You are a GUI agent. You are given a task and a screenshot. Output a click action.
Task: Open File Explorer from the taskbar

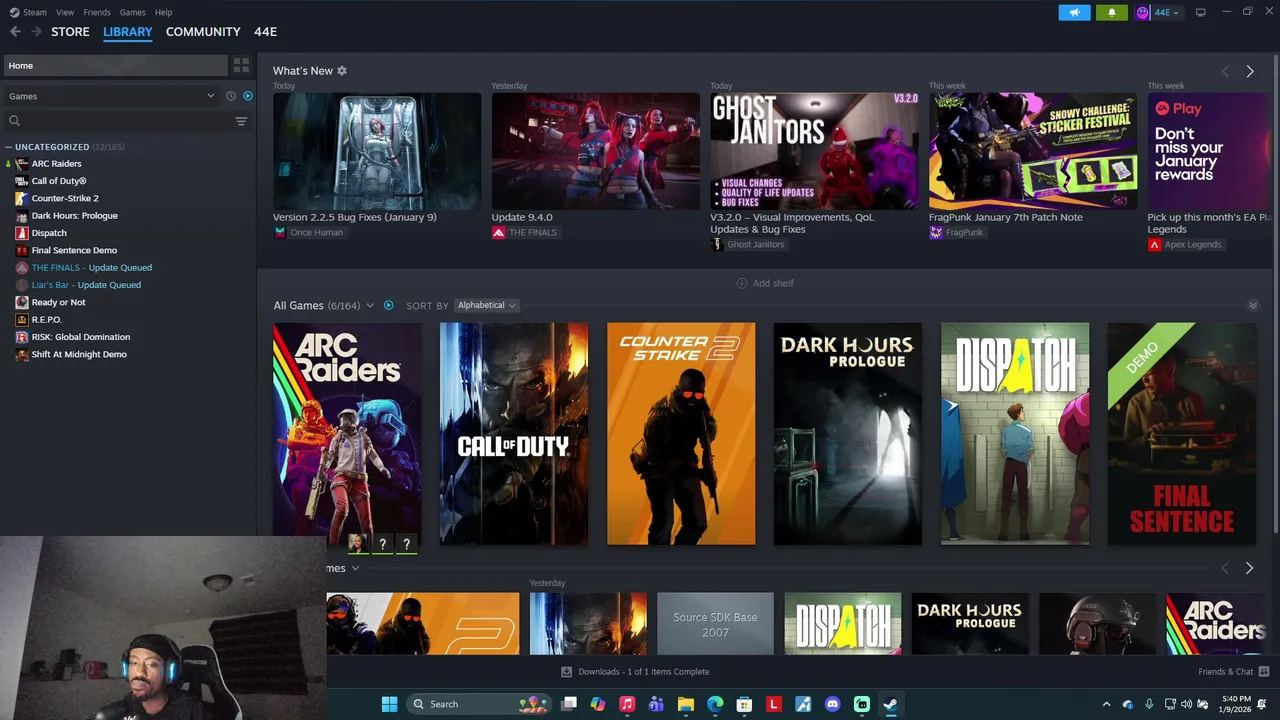685,704
